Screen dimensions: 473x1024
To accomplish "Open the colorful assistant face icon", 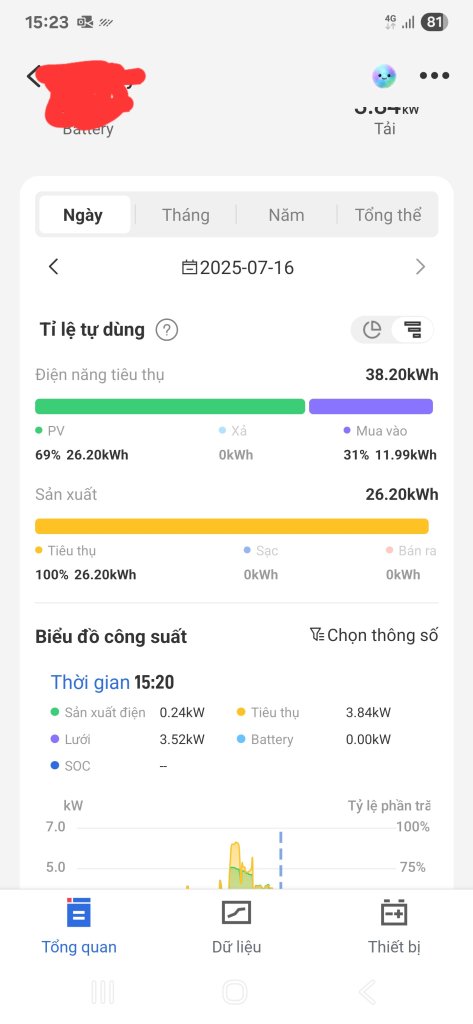I will (384, 76).
